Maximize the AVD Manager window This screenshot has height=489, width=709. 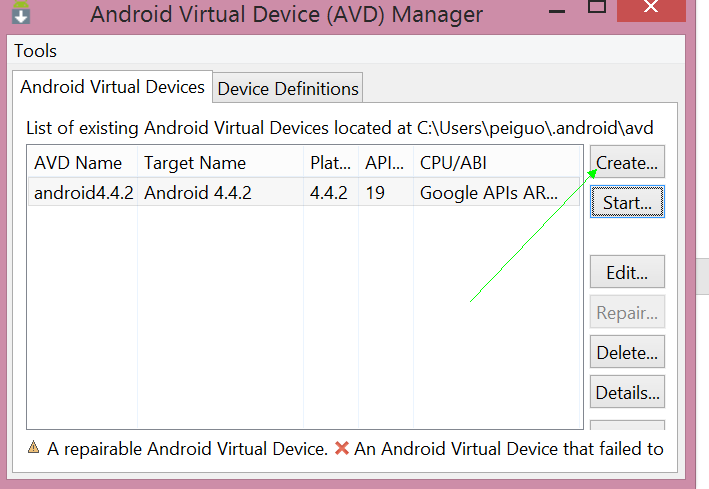597,6
